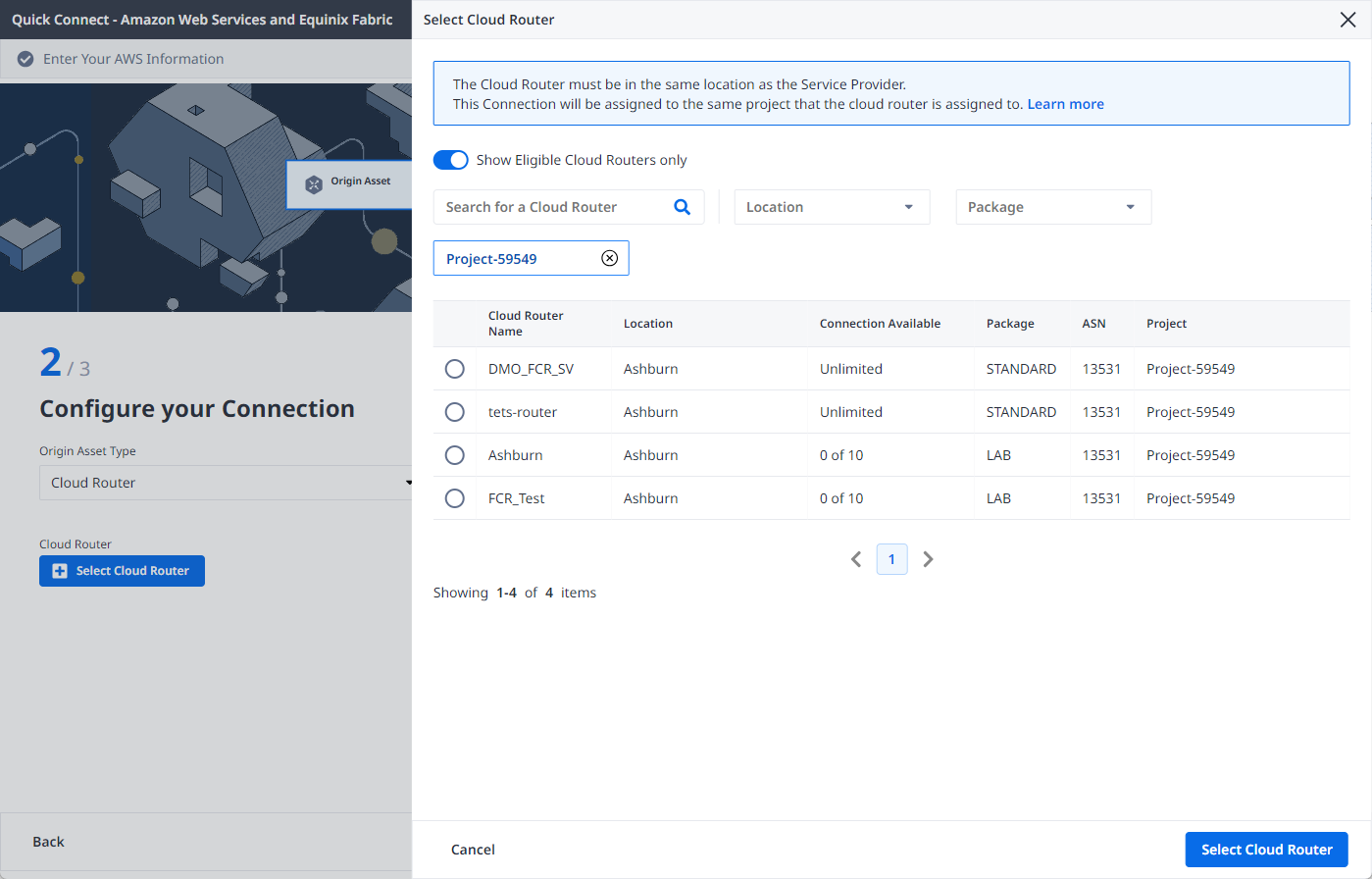Click the Cloud Router Name column header

pos(526,324)
